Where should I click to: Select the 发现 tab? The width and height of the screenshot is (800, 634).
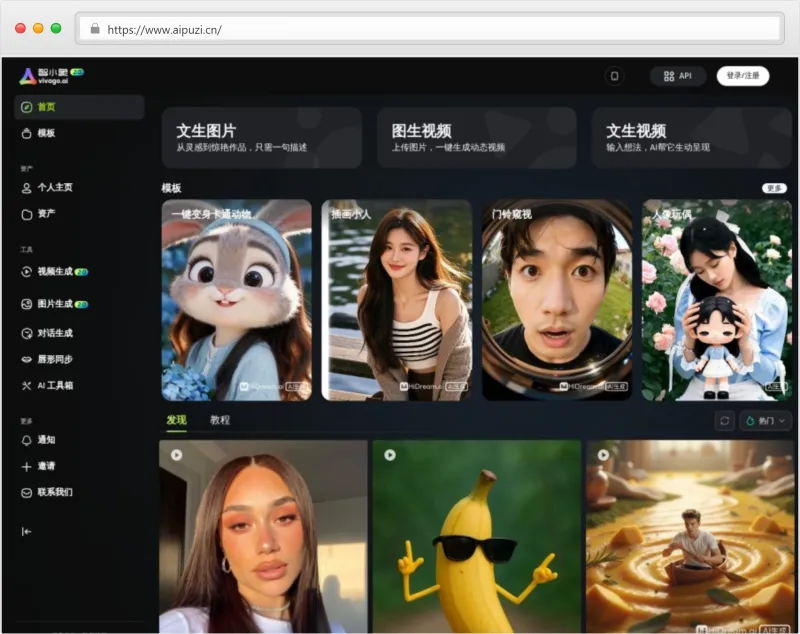(x=175, y=421)
